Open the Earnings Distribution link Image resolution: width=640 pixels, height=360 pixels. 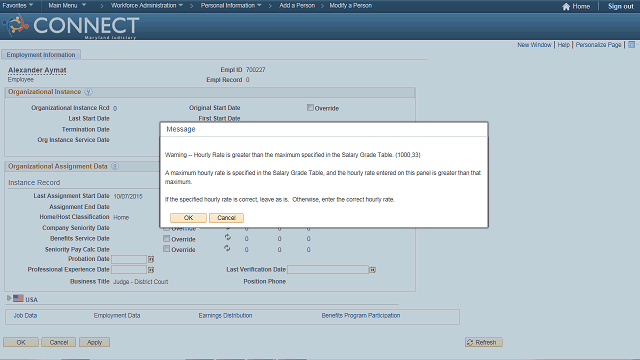point(225,316)
